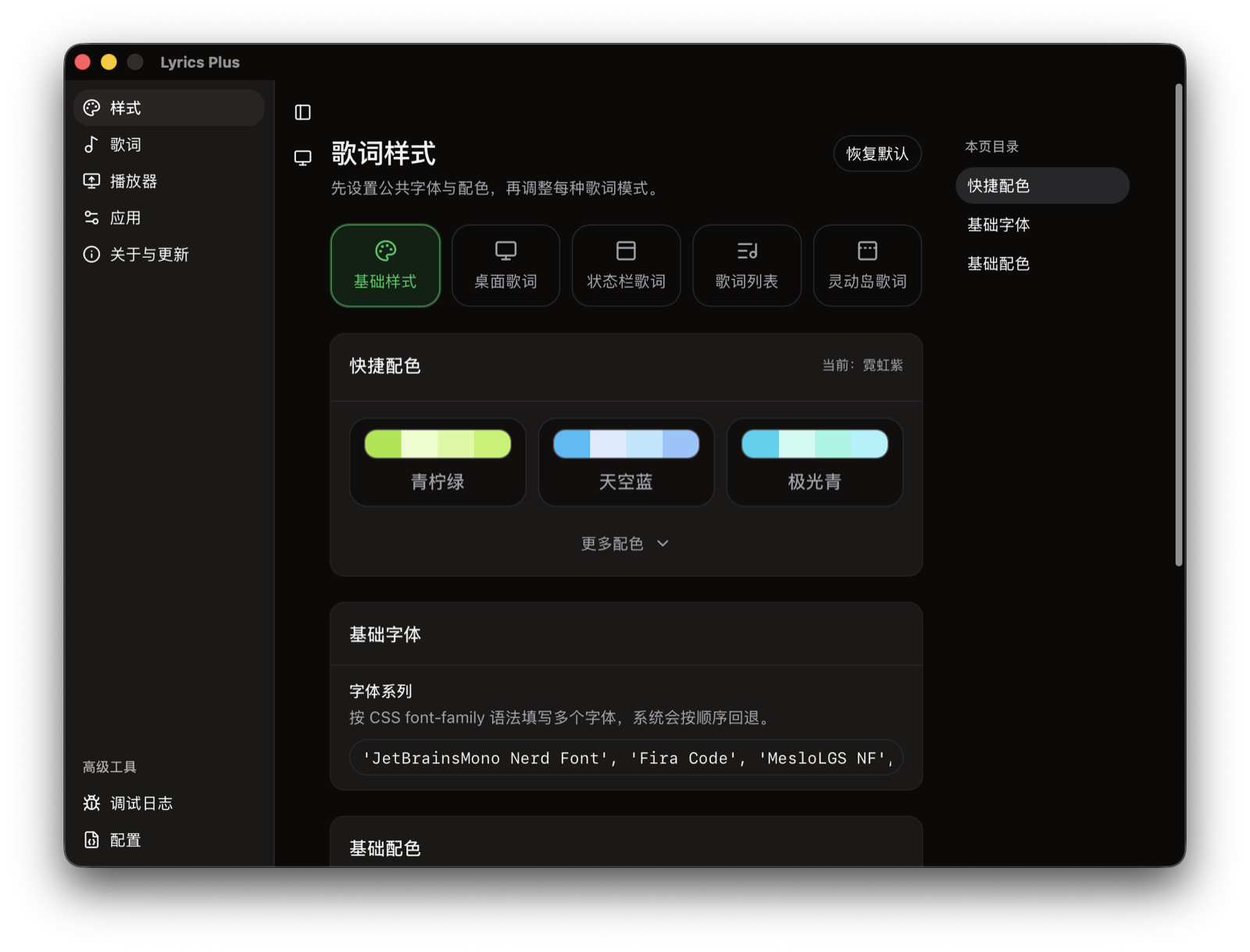Screen dimensions: 1250x952
Task: Click the Lyrics Plus window title
Action: 200,62
